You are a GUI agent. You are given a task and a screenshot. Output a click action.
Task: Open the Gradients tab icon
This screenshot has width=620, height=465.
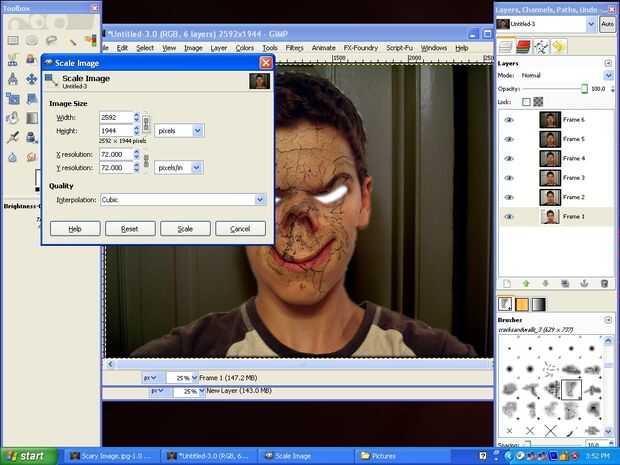pyautogui.click(x=538, y=304)
